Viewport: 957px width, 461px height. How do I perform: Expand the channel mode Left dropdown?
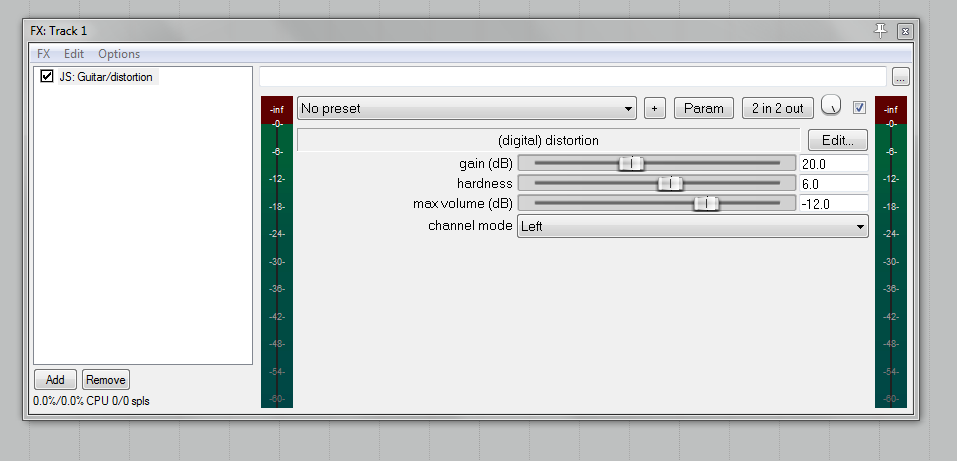coord(693,226)
